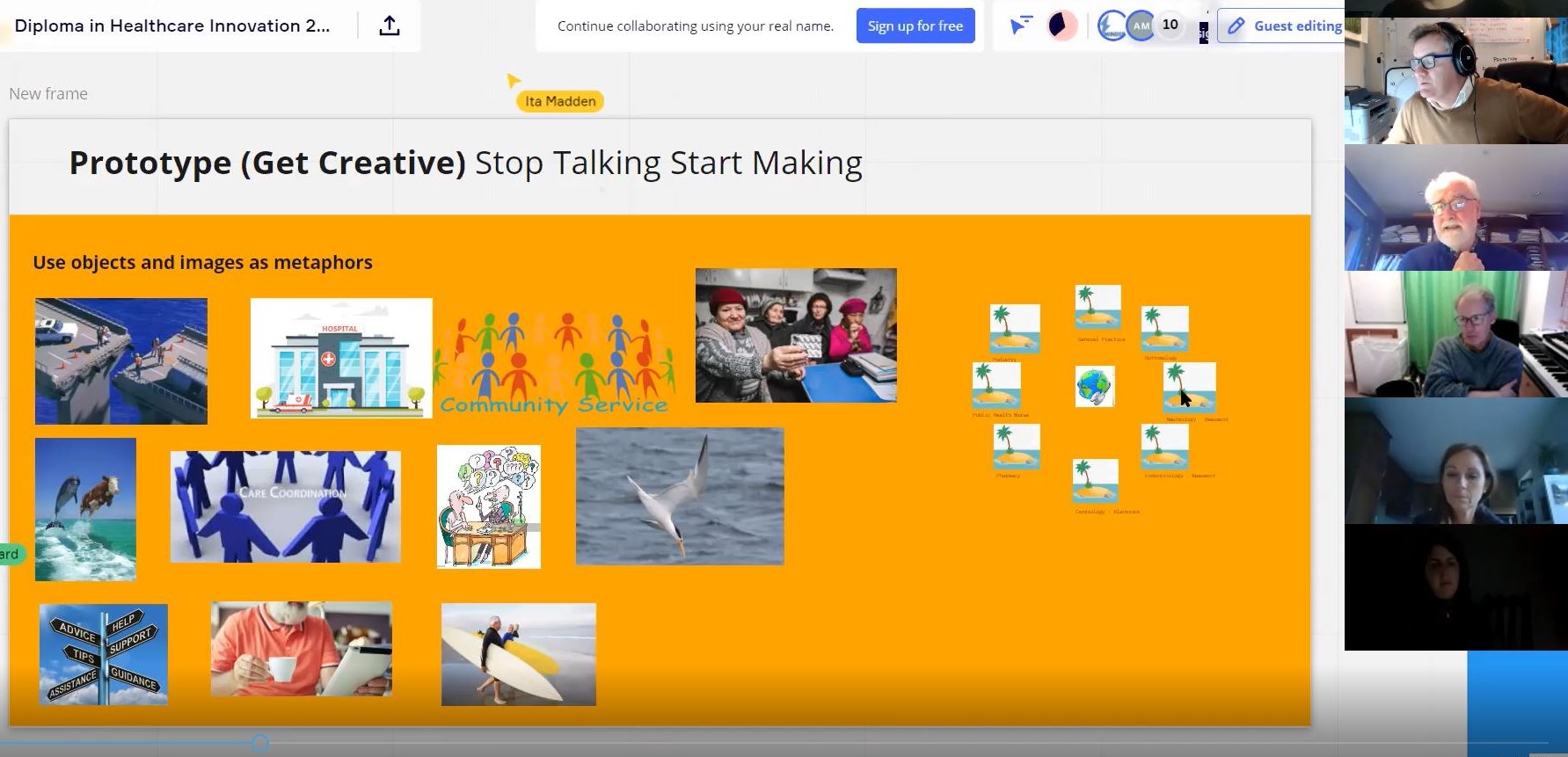
Task: Open the pink timer avatar icon
Action: pyautogui.click(x=1061, y=25)
